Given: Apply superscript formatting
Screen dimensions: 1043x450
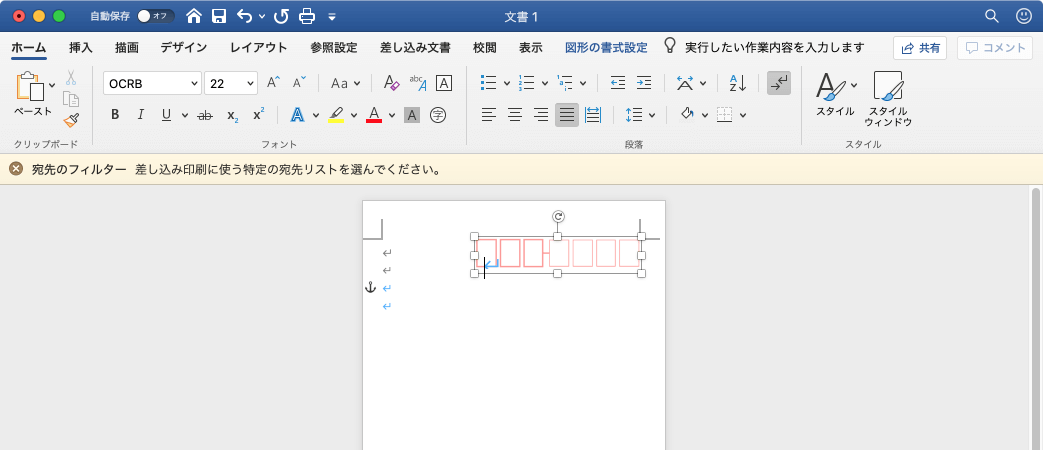Looking at the screenshot, I should (258, 115).
